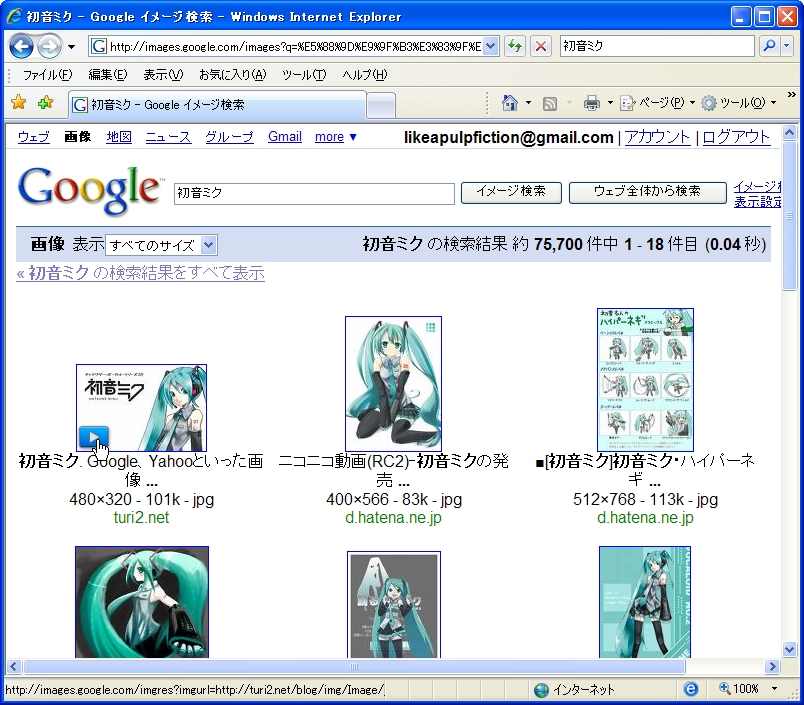Click the Print icon
Image resolution: width=804 pixels, height=705 pixels.
point(592,104)
